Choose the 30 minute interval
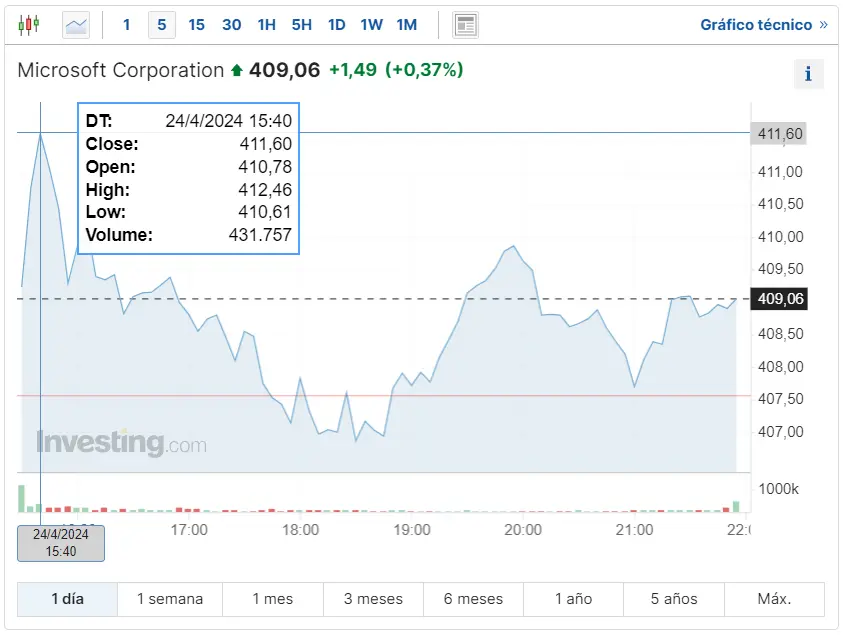The height and width of the screenshot is (635, 843). 231,25
